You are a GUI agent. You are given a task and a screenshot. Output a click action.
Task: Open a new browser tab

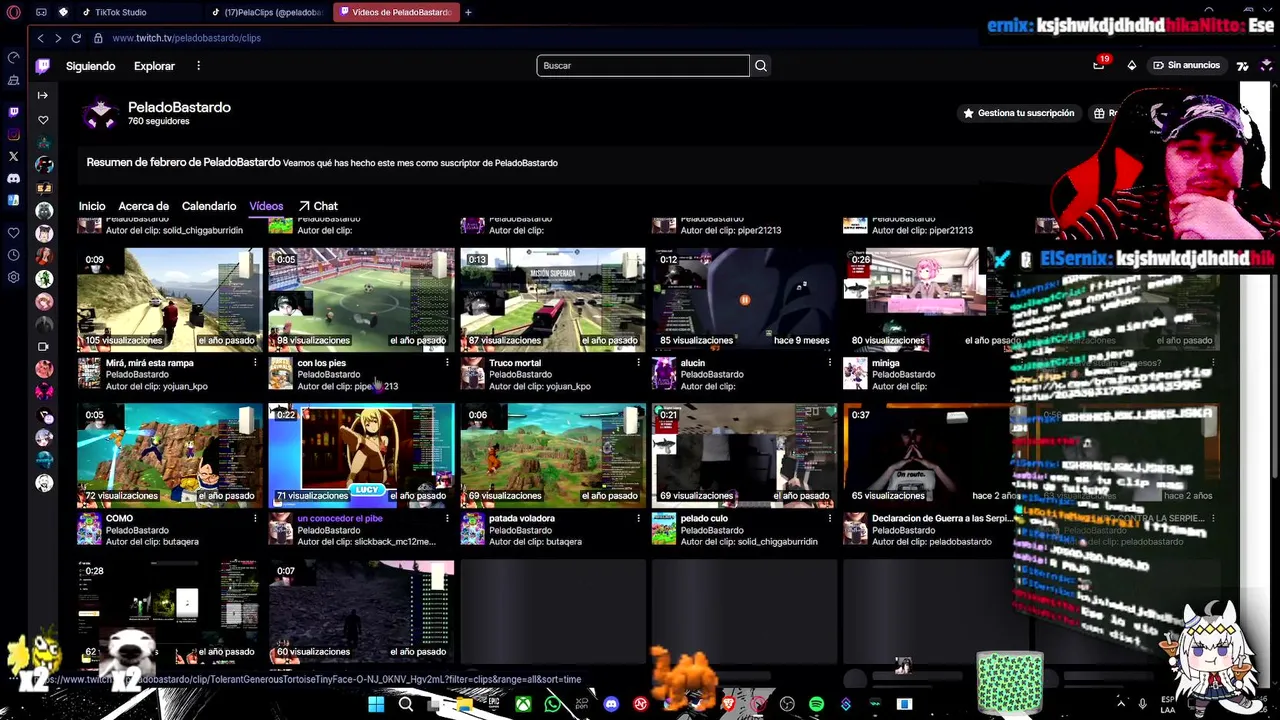coord(468,12)
